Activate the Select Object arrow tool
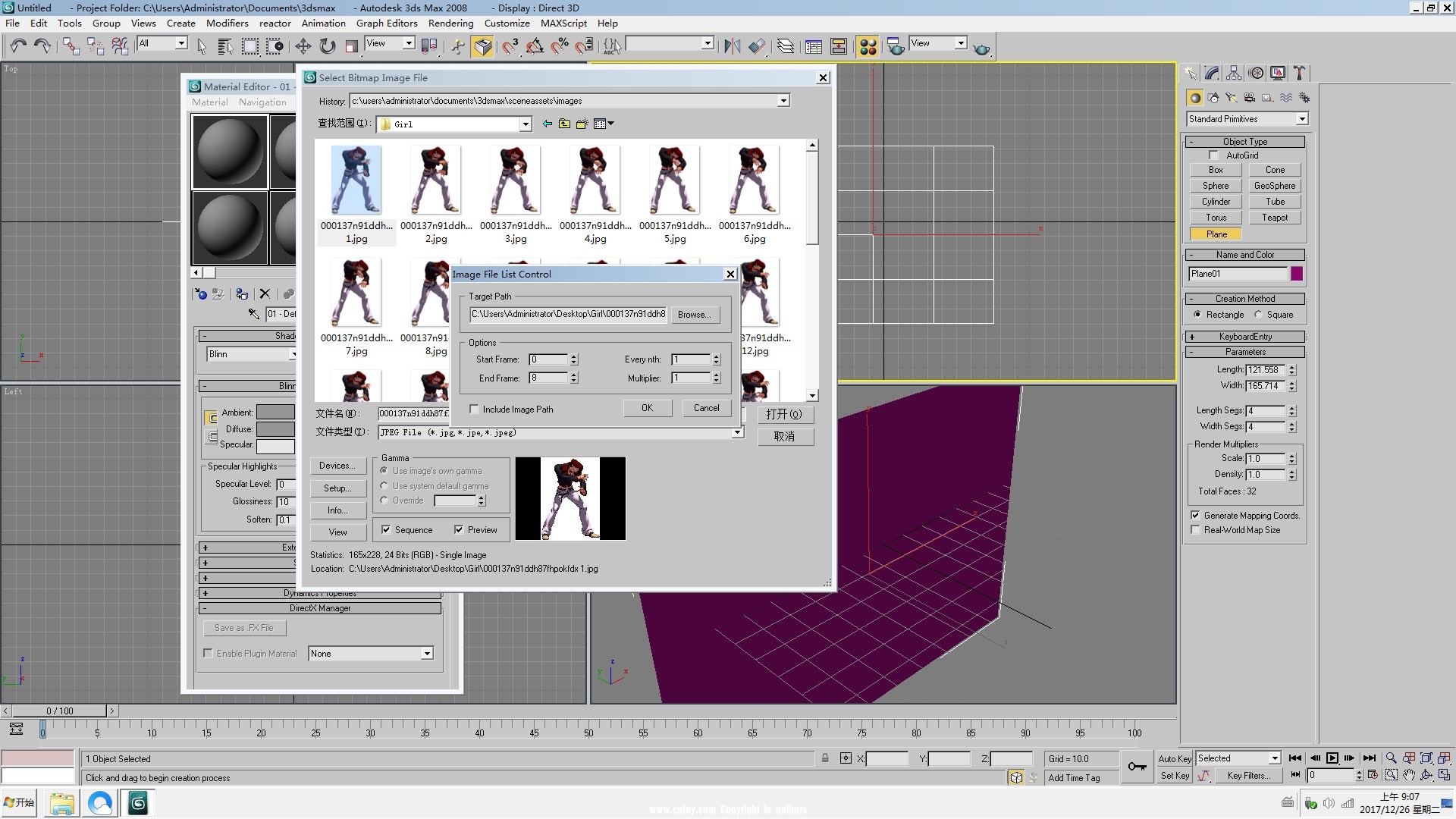Viewport: 1456px width, 819px height. pos(202,46)
